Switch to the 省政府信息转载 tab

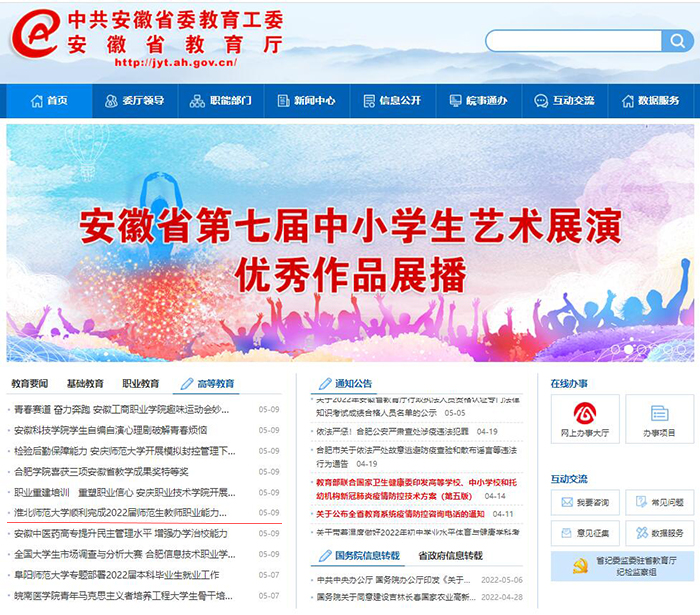pyautogui.click(x=450, y=556)
